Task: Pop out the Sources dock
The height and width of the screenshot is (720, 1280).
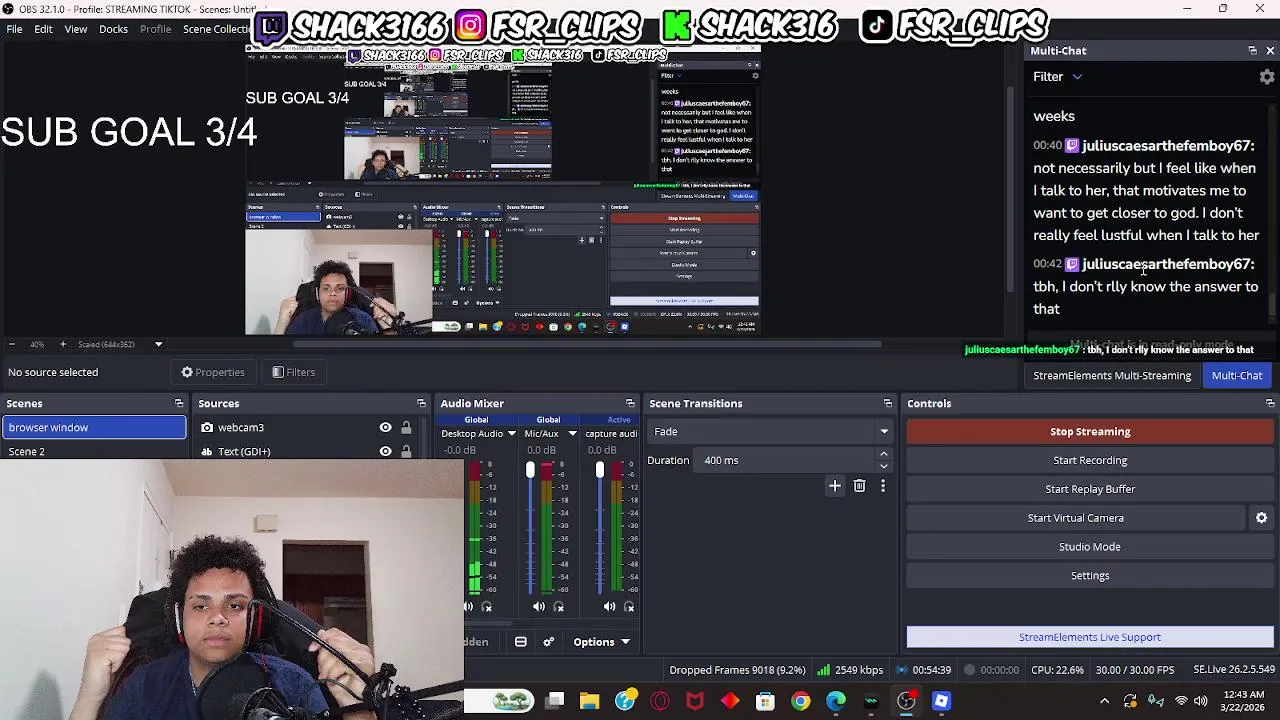Action: [x=421, y=404]
